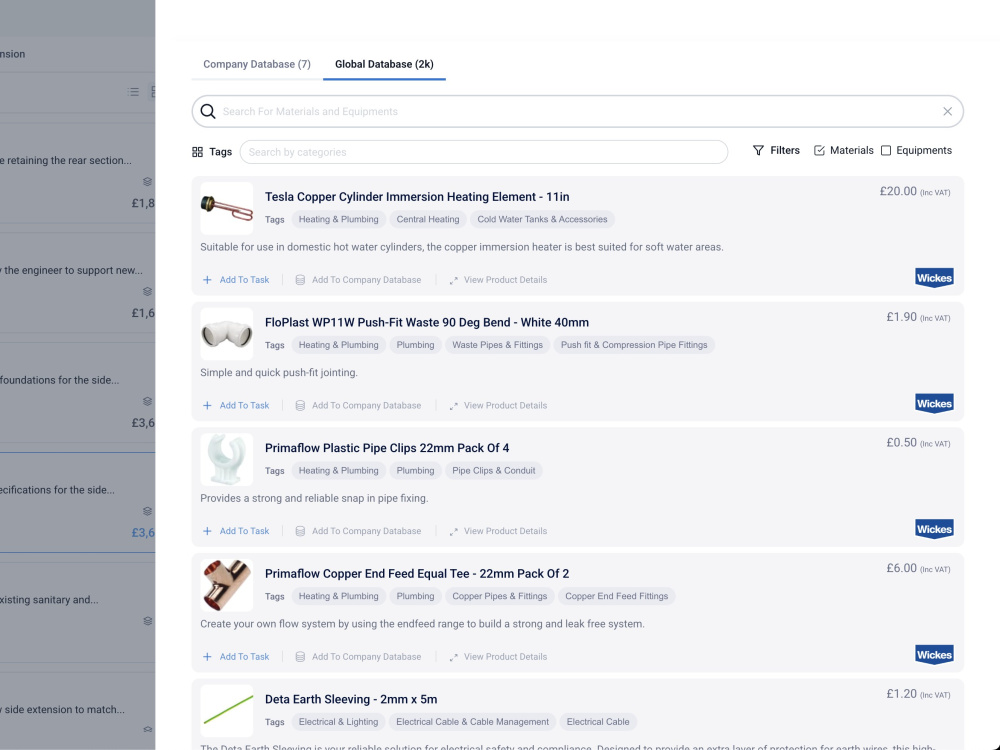Enable the Equipments checkbox

tap(886, 151)
